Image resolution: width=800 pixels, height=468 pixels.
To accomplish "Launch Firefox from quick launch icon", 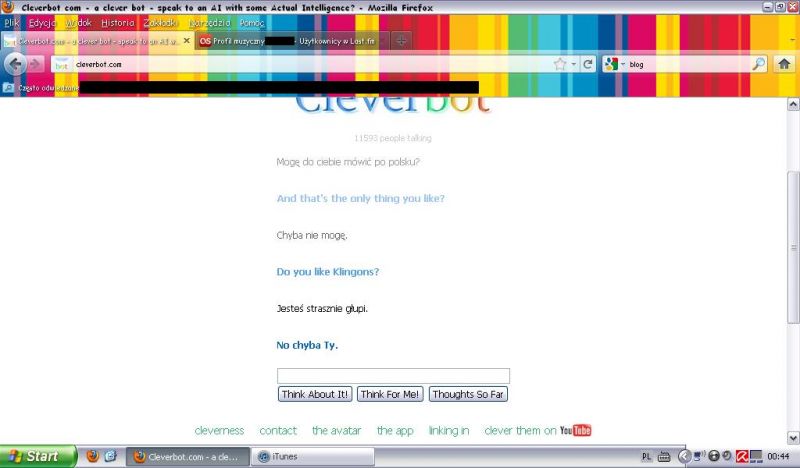I will [92, 456].
